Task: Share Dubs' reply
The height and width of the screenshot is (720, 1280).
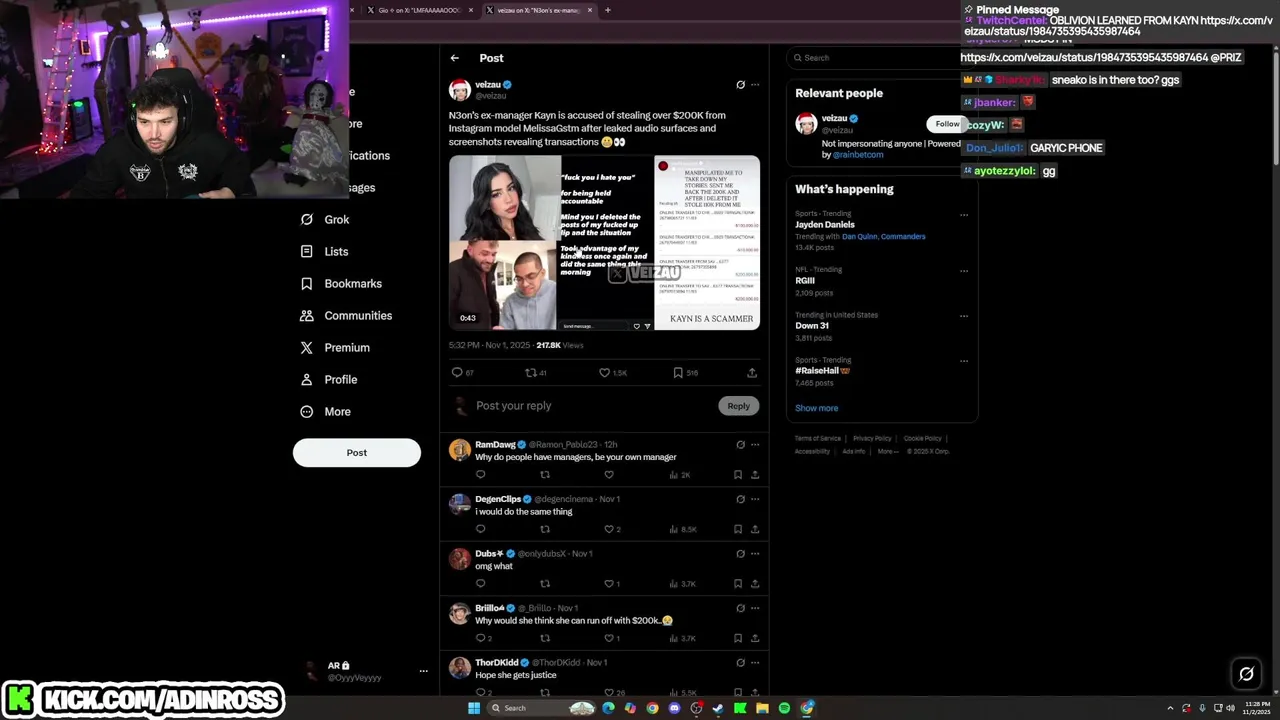Action: pyautogui.click(x=755, y=584)
